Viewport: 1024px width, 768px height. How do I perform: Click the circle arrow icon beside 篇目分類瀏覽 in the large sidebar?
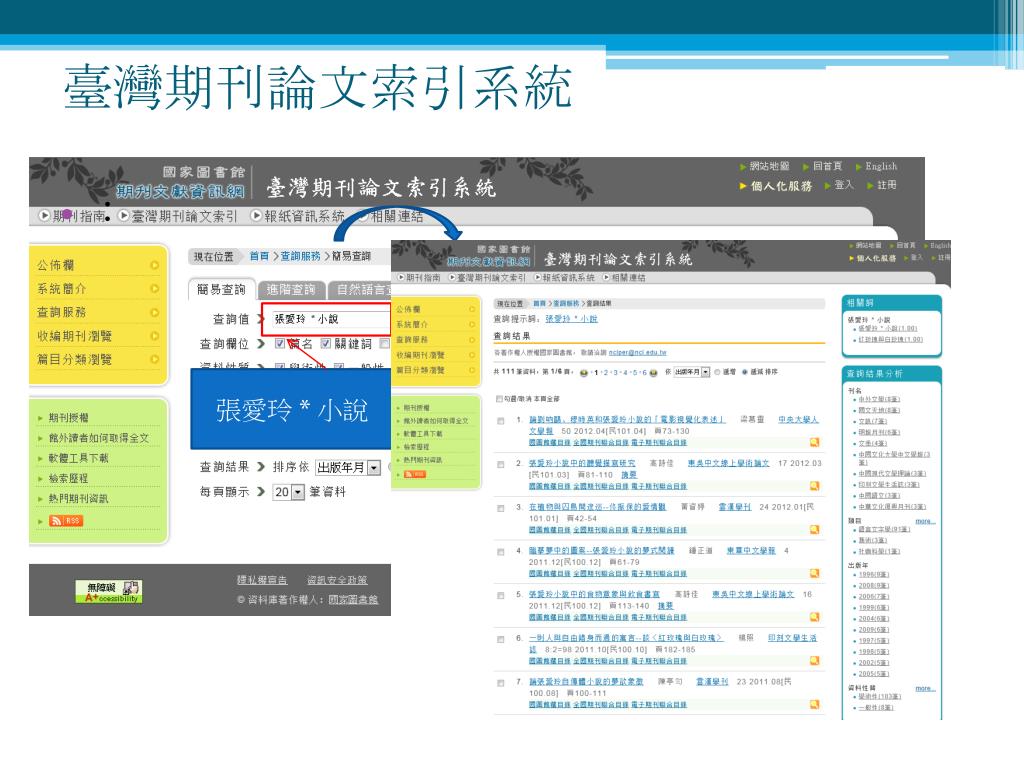tap(155, 359)
